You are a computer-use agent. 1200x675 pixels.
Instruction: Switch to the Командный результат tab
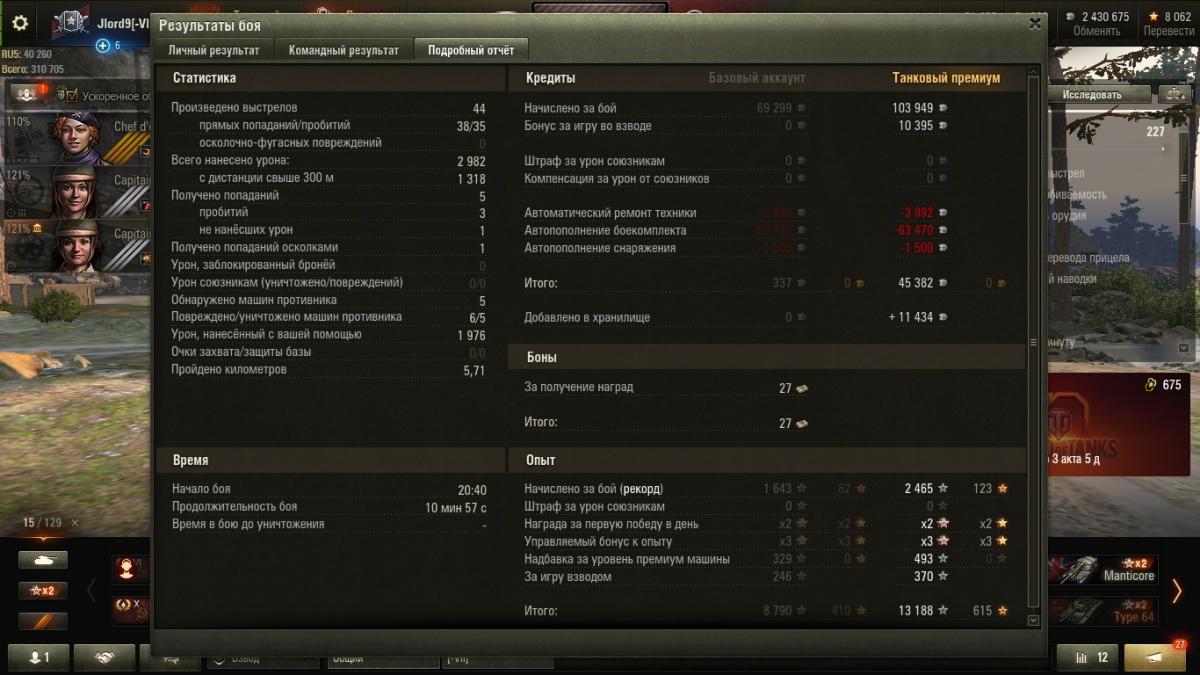343,50
